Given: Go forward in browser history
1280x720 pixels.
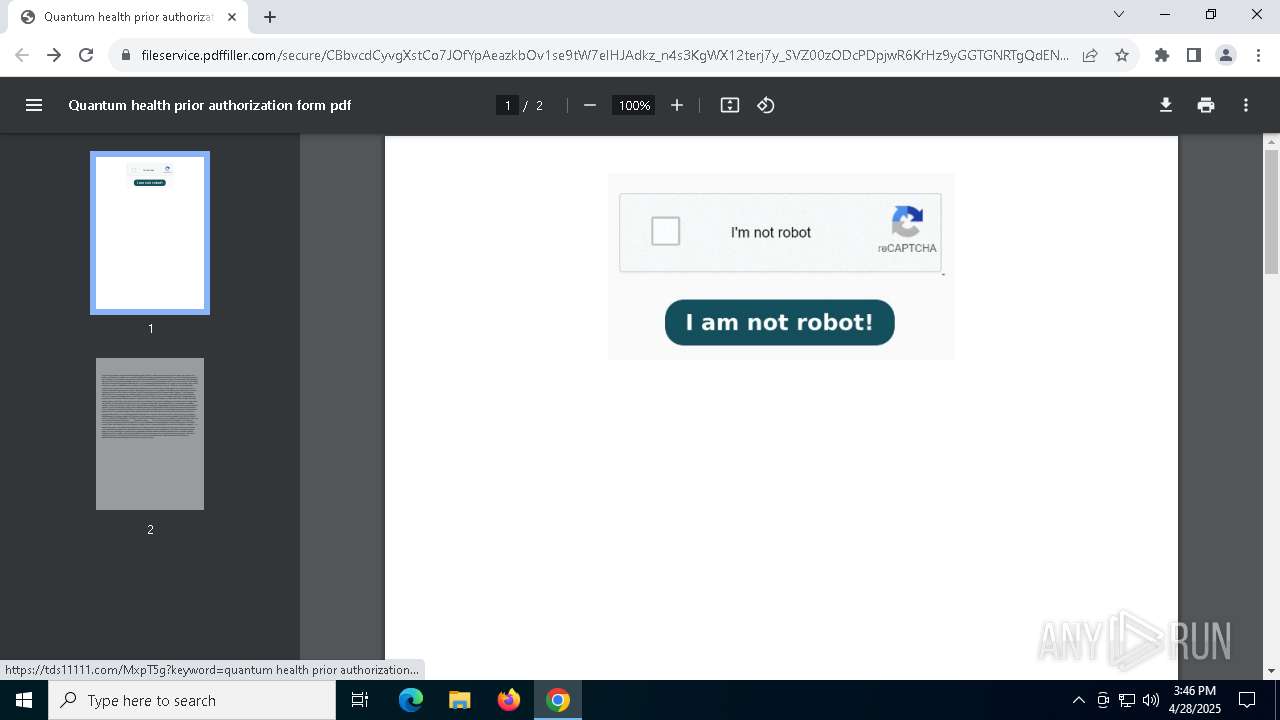Looking at the screenshot, I should click(x=54, y=55).
